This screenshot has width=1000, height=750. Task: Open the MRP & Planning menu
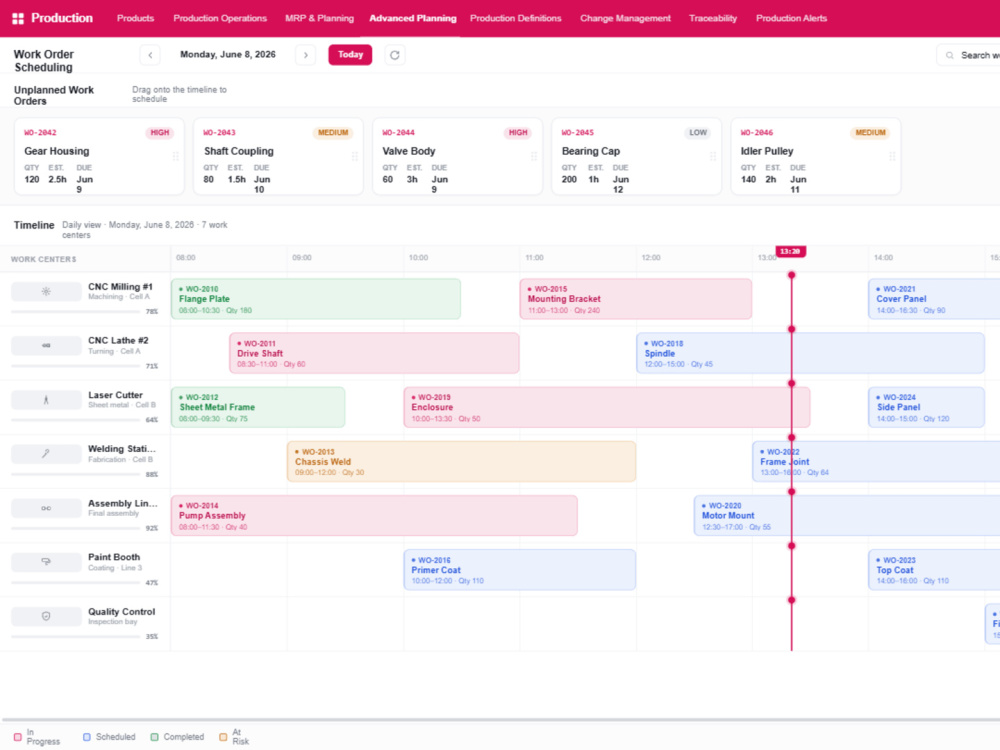click(320, 18)
